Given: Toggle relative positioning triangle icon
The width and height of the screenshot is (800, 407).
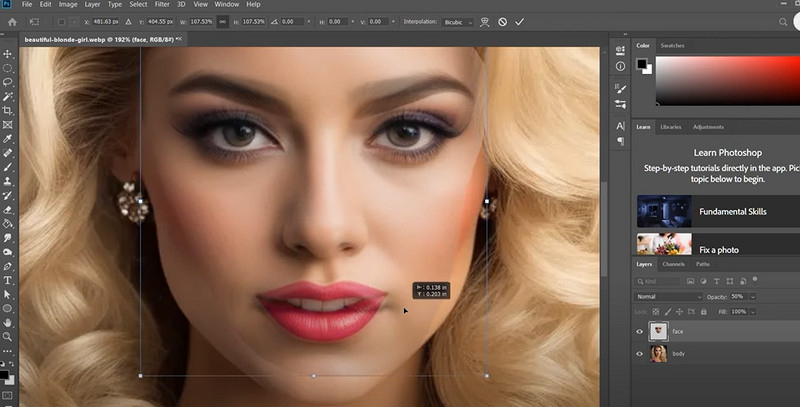Looking at the screenshot, I should 129,22.
